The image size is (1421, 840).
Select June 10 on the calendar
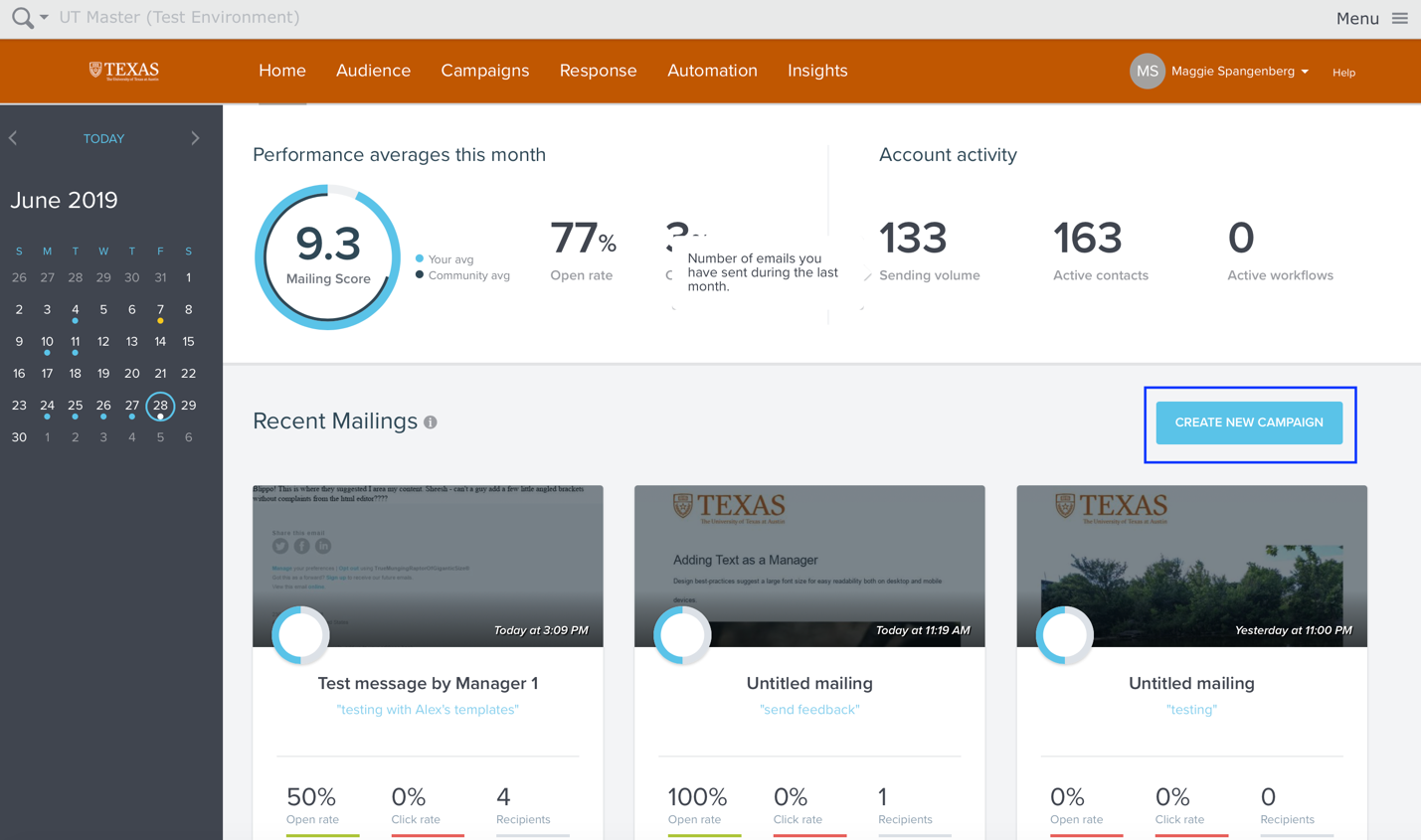(47, 342)
